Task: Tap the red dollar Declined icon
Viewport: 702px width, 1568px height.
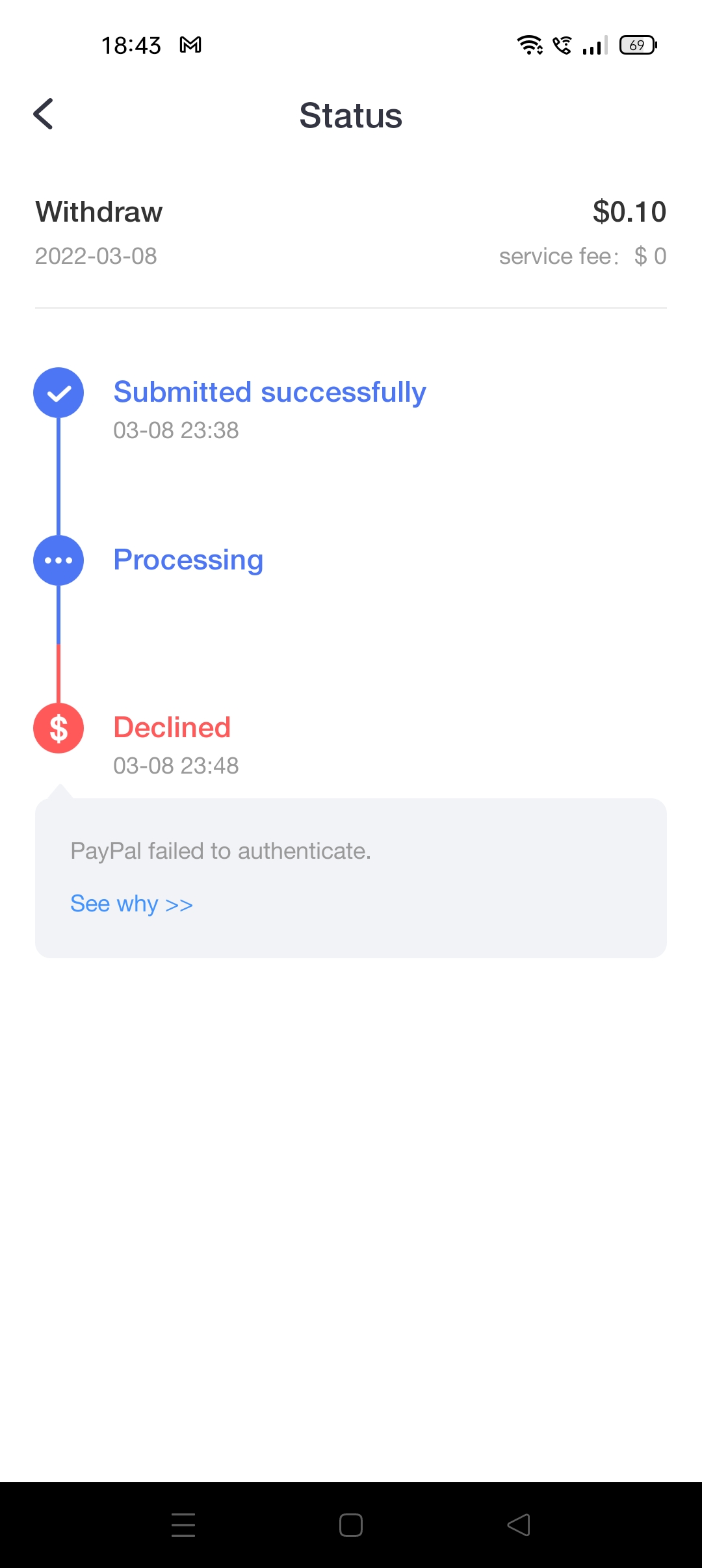Action: pyautogui.click(x=58, y=728)
